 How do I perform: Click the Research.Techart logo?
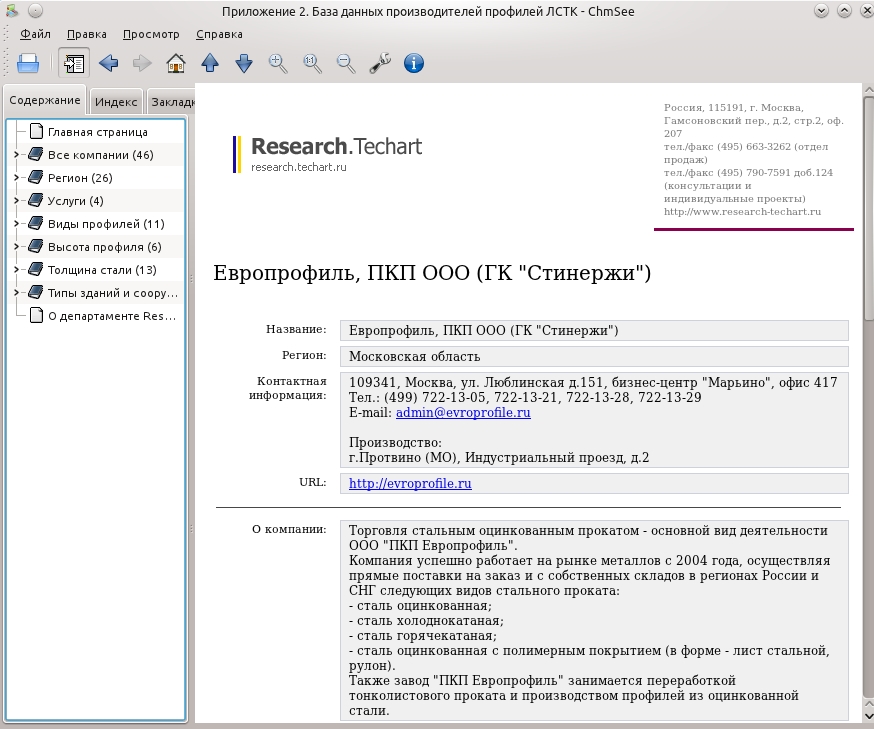(x=328, y=153)
